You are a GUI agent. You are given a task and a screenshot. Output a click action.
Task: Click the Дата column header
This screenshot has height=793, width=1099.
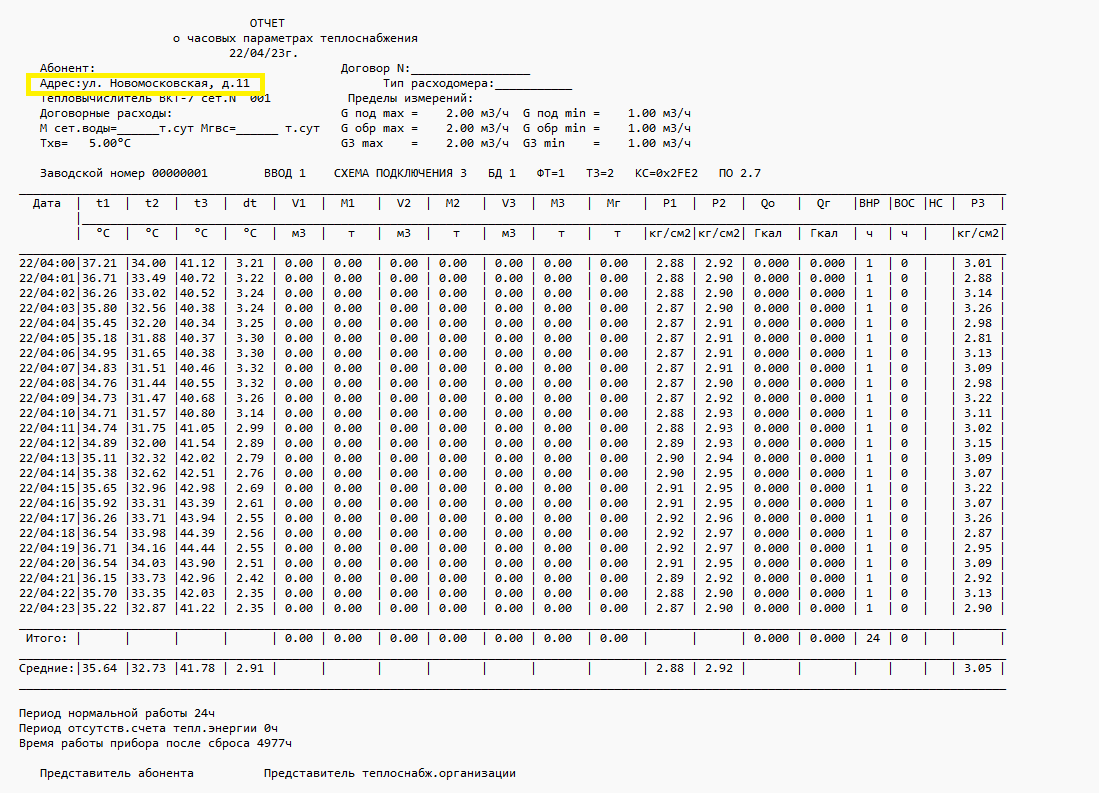(x=46, y=203)
